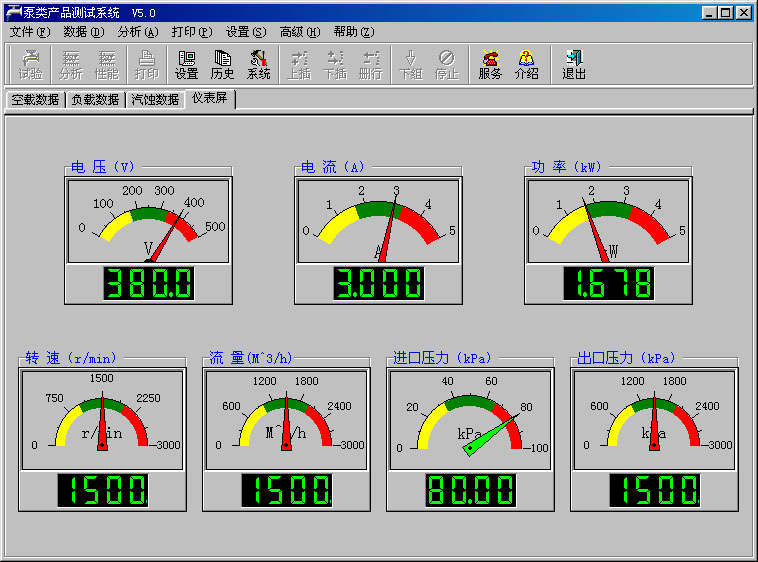Screen dimensions: 758x562
Task: Click the 停止 (stop) toolbar icon
Action: click(447, 65)
